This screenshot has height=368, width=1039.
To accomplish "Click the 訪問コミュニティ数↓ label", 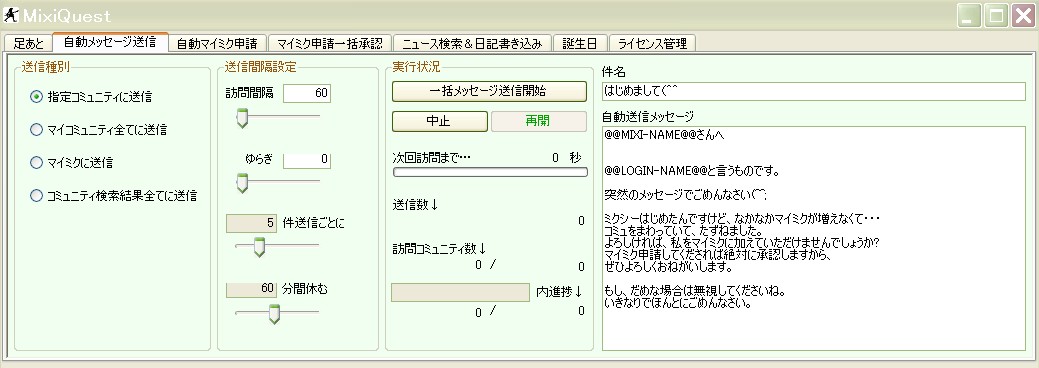I will pos(439,249).
